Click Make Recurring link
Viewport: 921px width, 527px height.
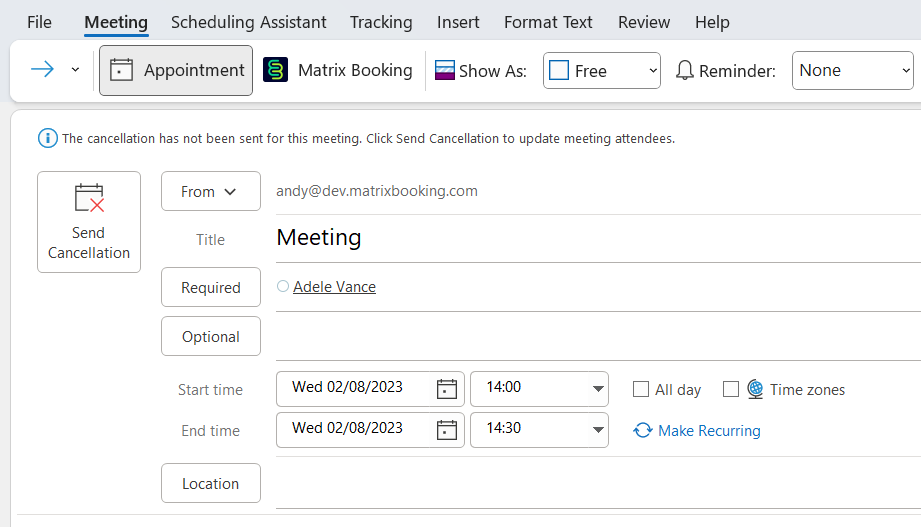click(708, 431)
